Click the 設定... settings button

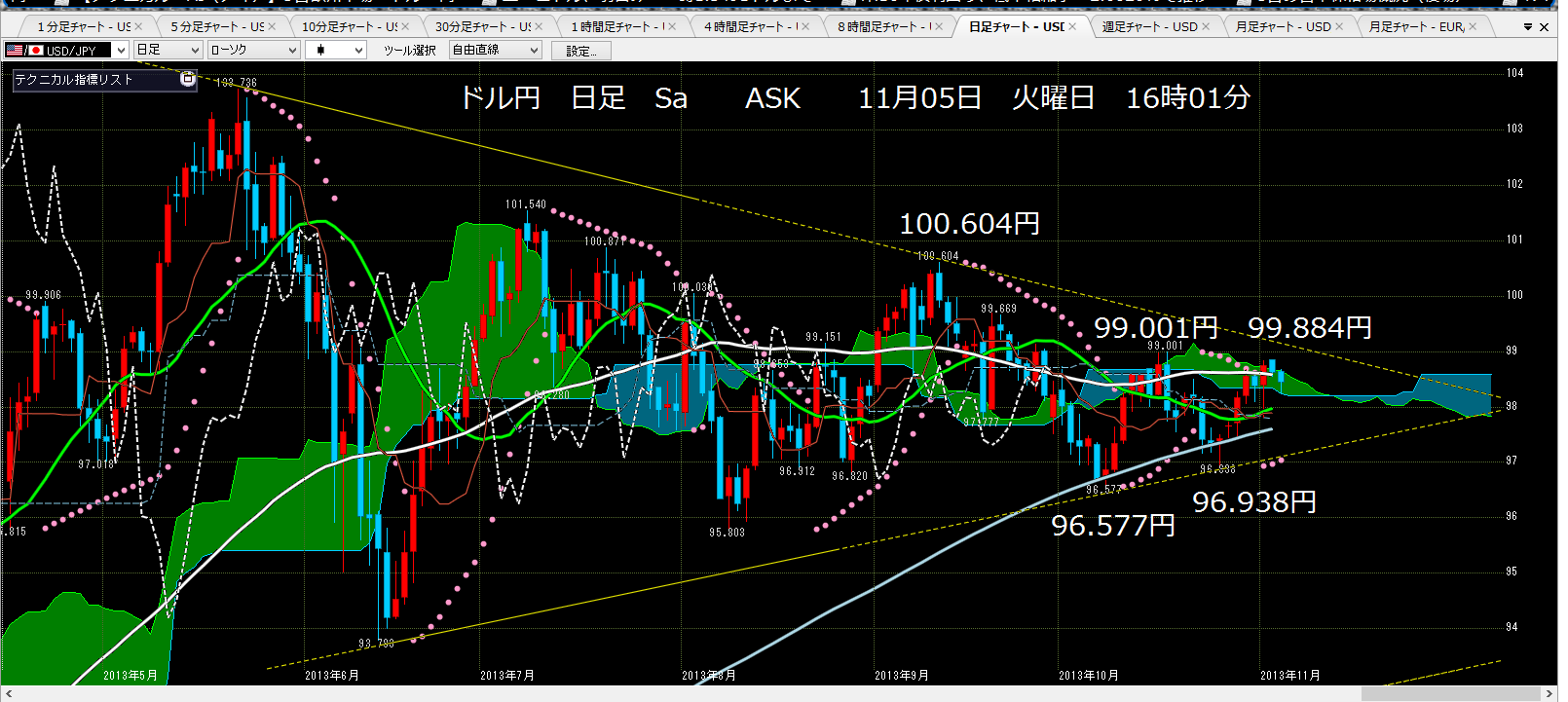tap(581, 50)
